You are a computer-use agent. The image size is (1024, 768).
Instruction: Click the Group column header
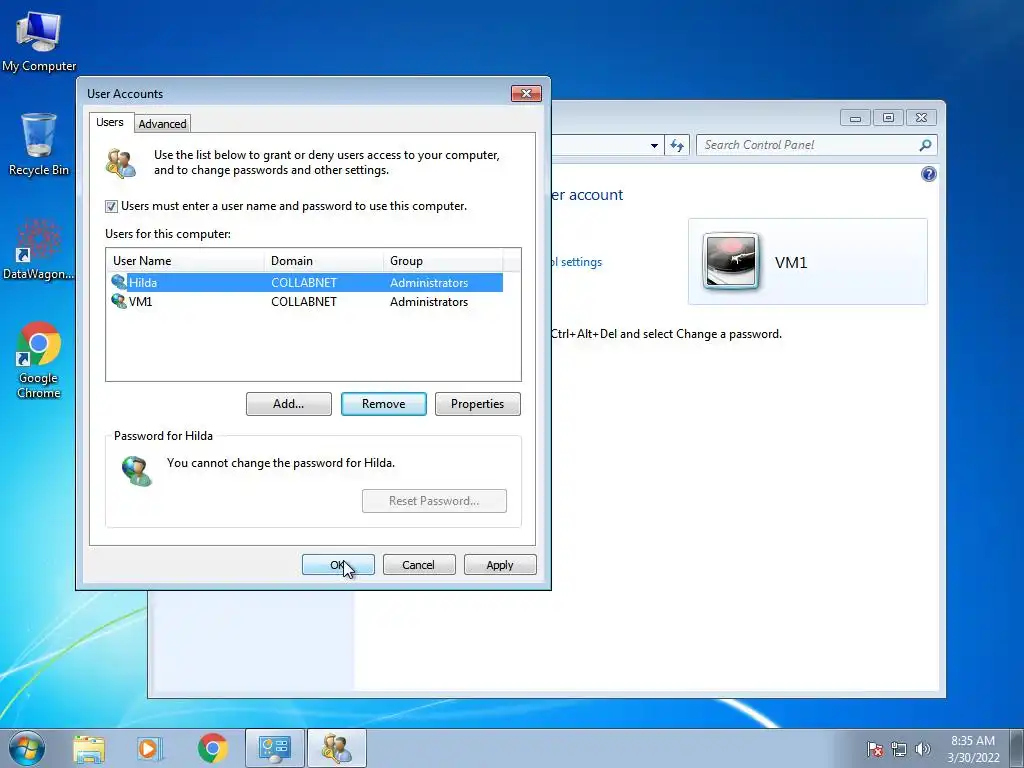click(x=443, y=261)
